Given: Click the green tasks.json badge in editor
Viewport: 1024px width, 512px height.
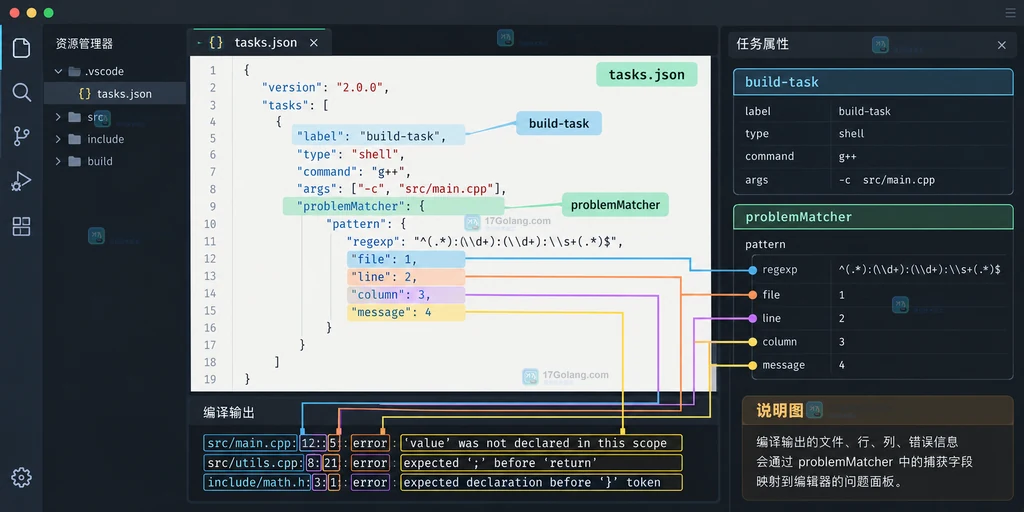Looking at the screenshot, I should click(647, 74).
